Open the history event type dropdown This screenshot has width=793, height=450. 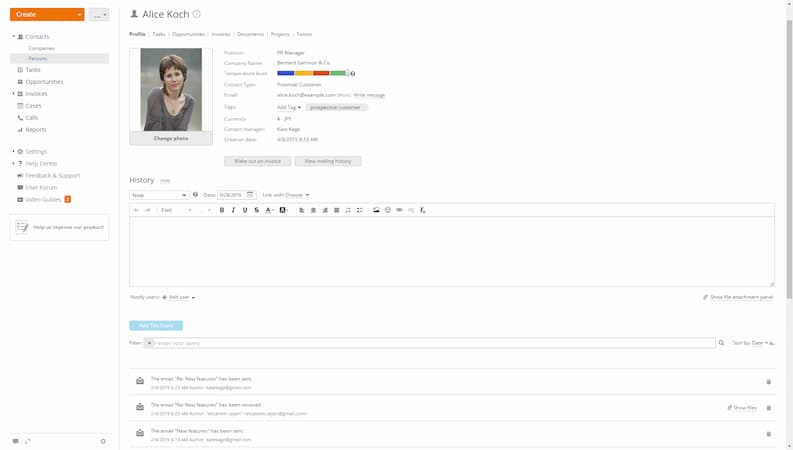click(159, 195)
